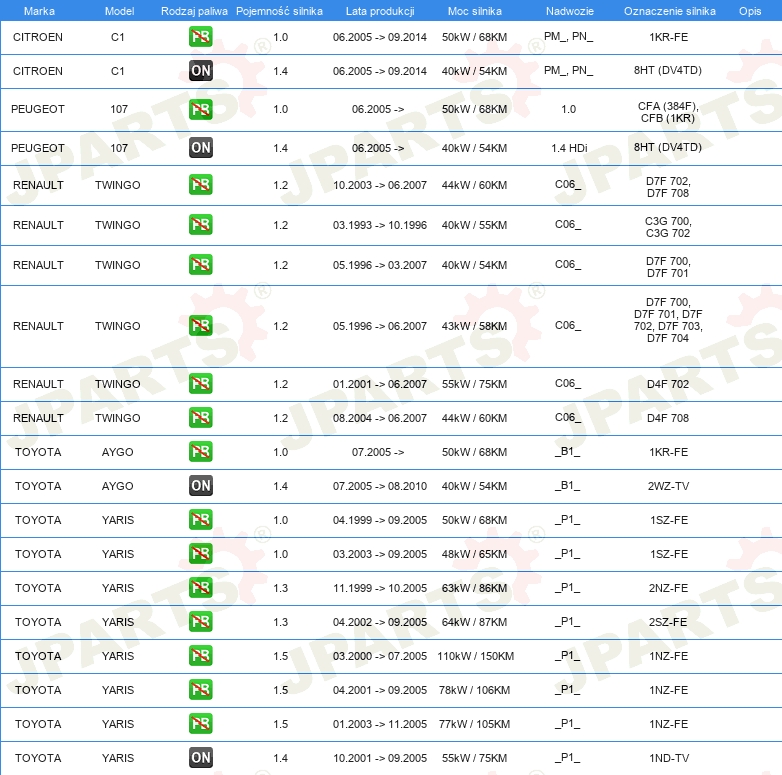The width and height of the screenshot is (782, 775).
Task: Click petrol icon for Twingo 43kW / 58KM row
Action: pyautogui.click(x=200, y=326)
